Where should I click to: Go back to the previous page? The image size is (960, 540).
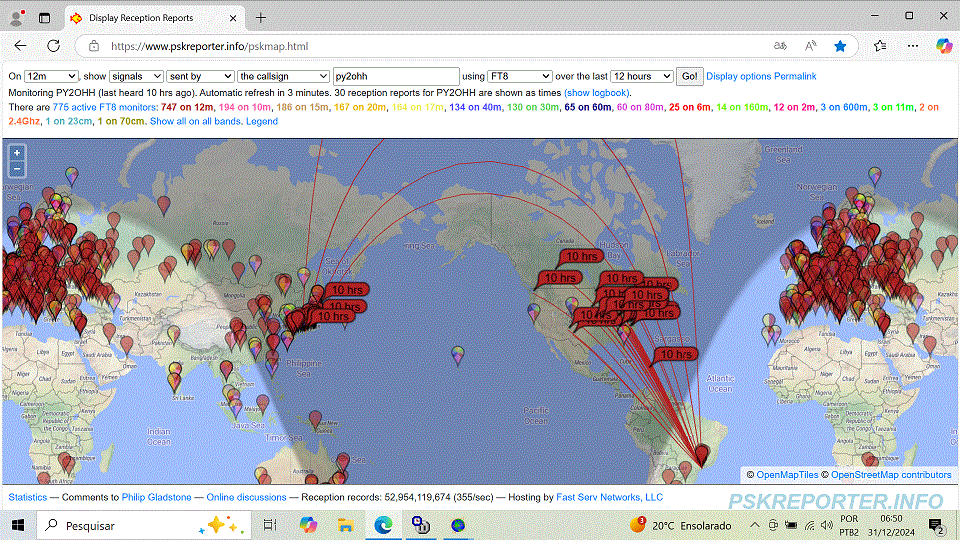(x=20, y=46)
